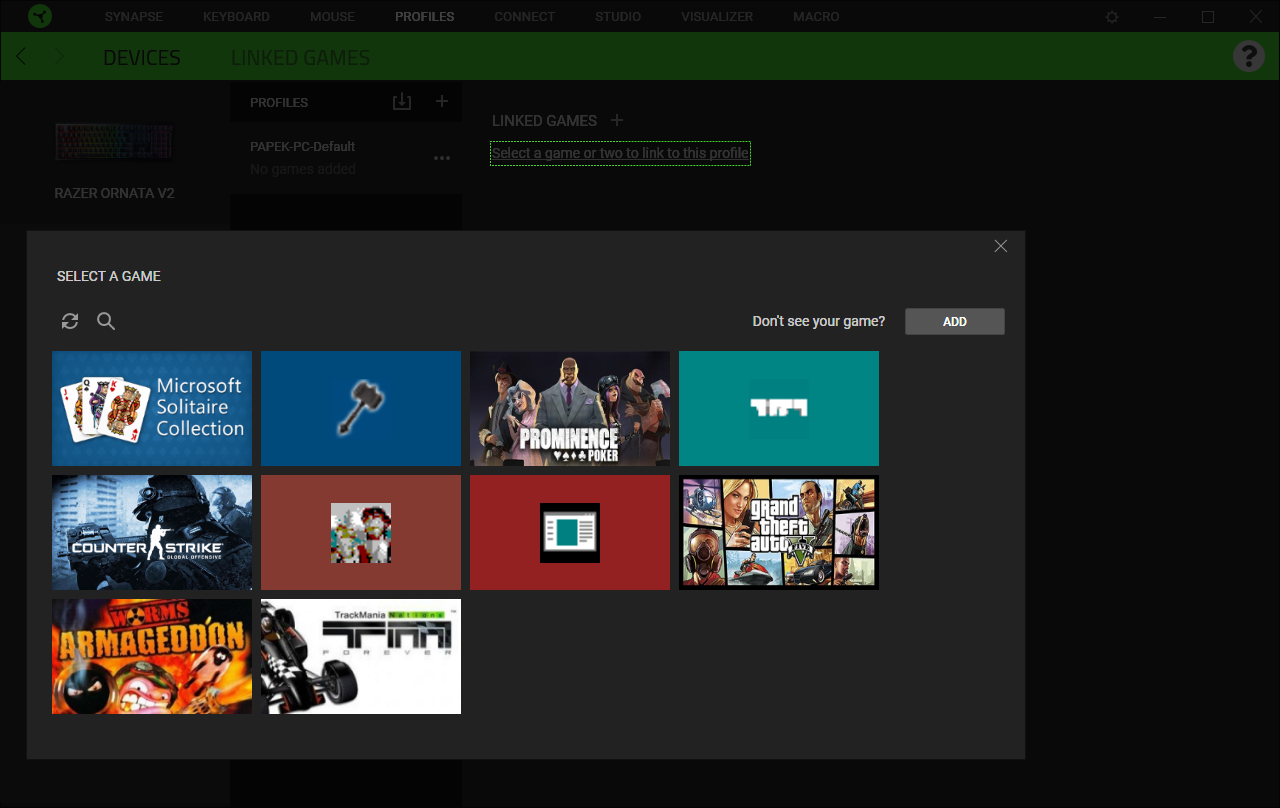This screenshot has width=1280, height=808.
Task: Switch to MOUSE tab
Action: pos(333,17)
